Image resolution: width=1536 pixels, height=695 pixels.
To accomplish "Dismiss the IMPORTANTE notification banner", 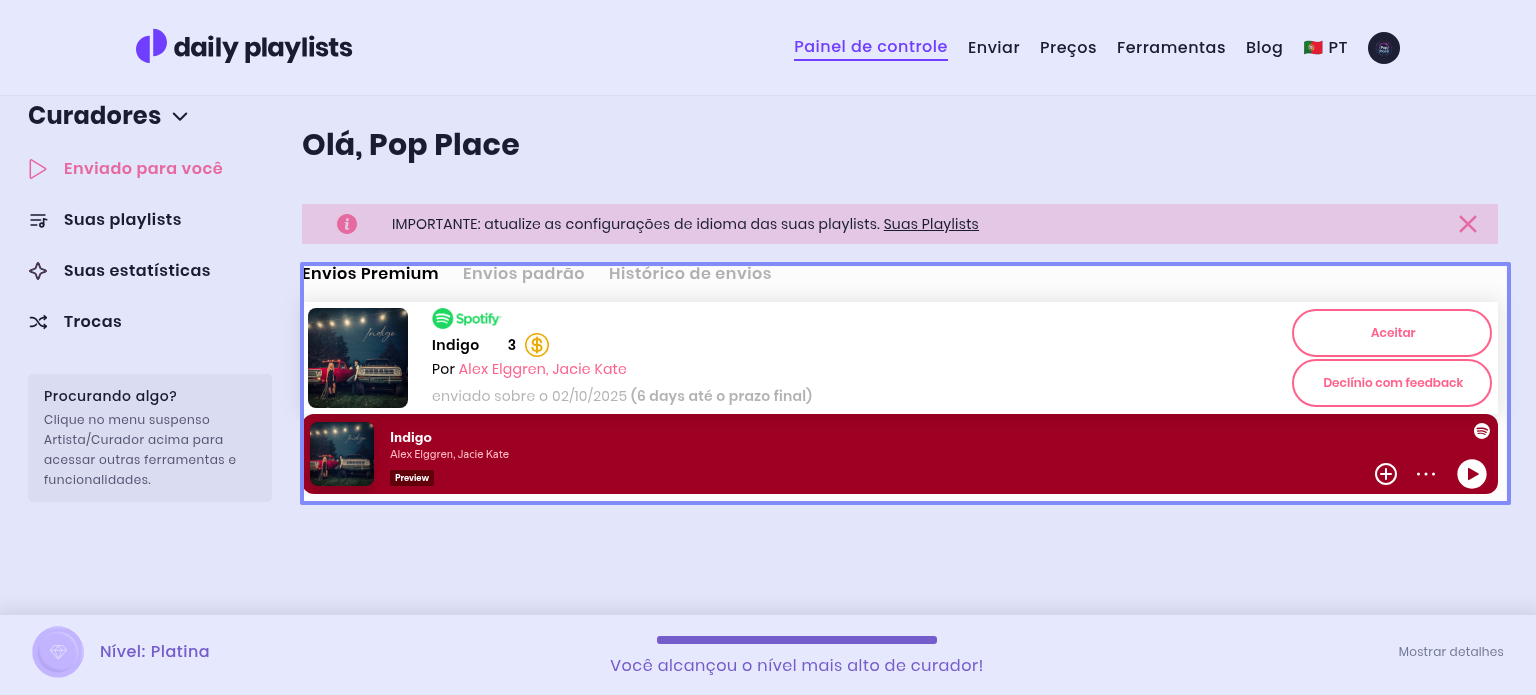I will 1467,224.
